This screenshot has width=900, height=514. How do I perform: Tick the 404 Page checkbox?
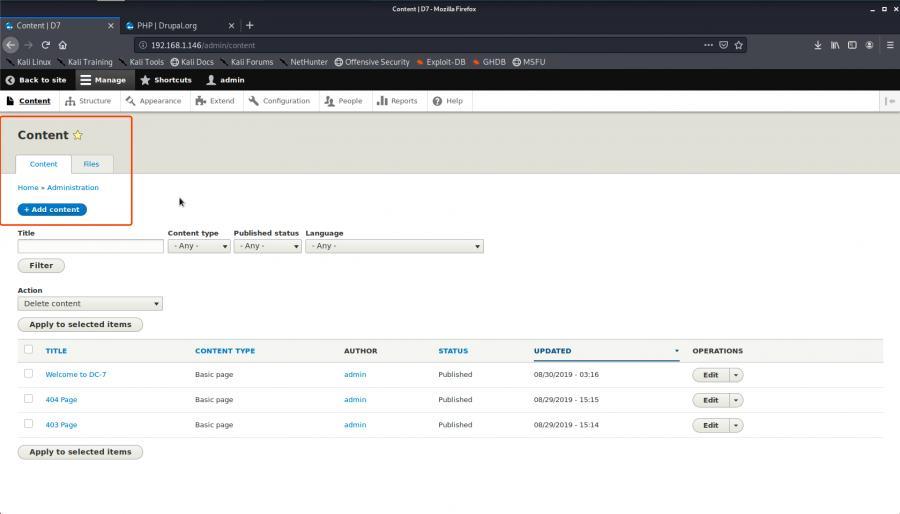pos(28,399)
